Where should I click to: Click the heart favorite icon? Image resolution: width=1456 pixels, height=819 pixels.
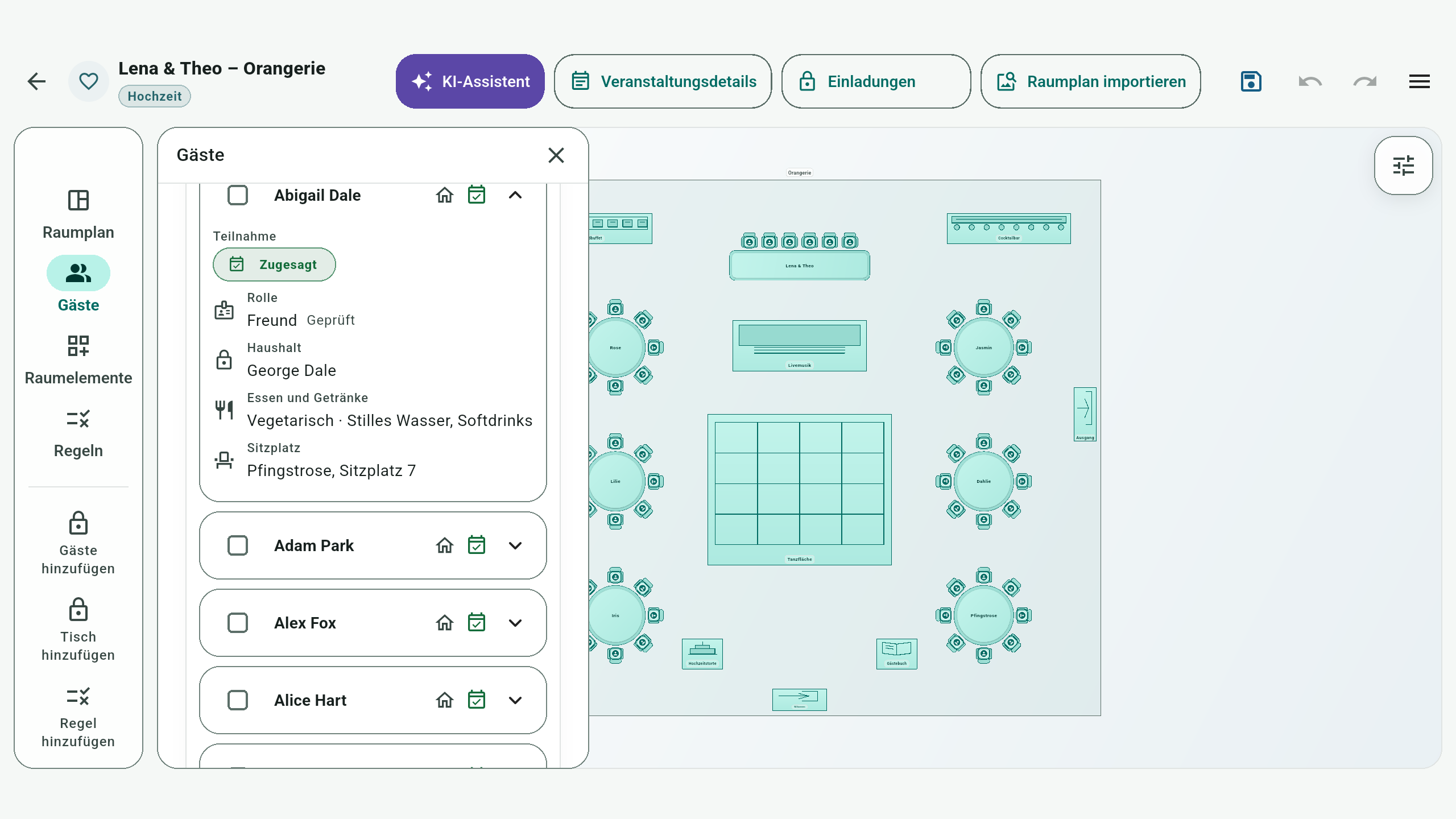coord(89,81)
